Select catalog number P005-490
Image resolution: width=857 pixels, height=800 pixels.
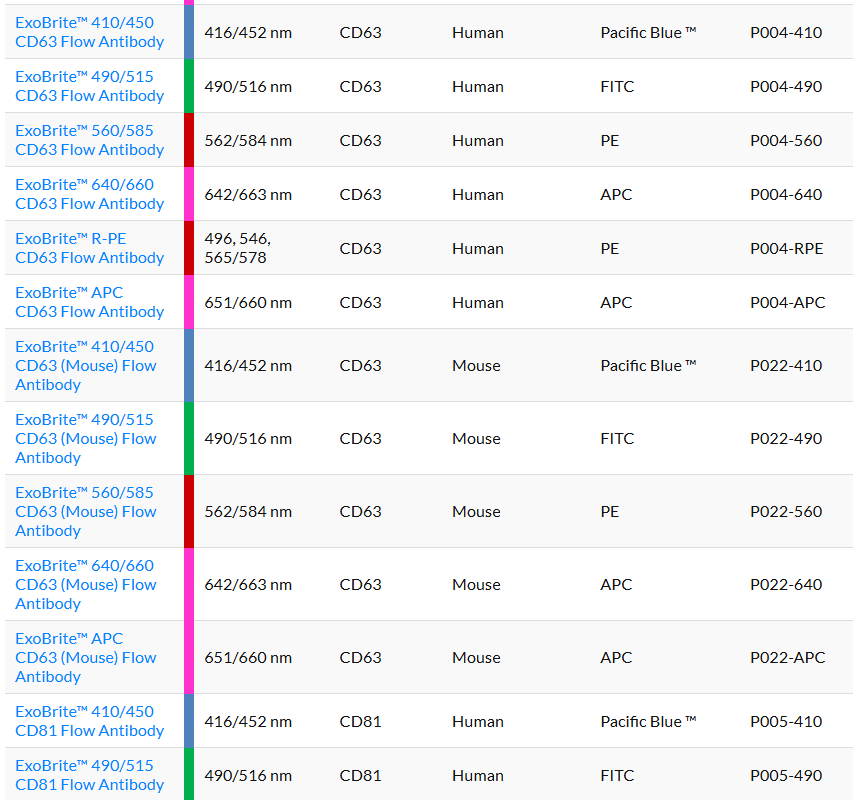click(786, 776)
